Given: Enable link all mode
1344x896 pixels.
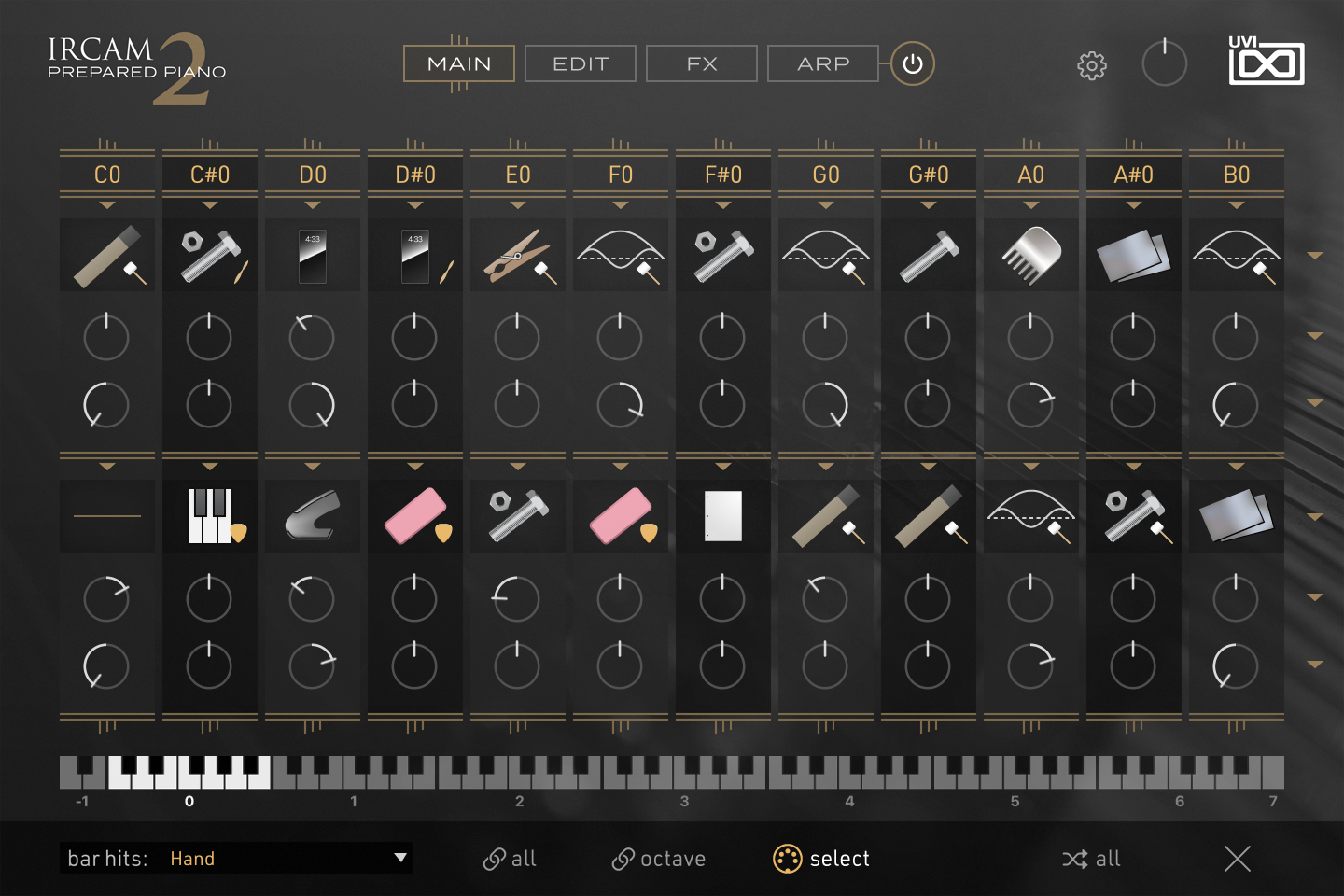Looking at the screenshot, I should (x=510, y=859).
